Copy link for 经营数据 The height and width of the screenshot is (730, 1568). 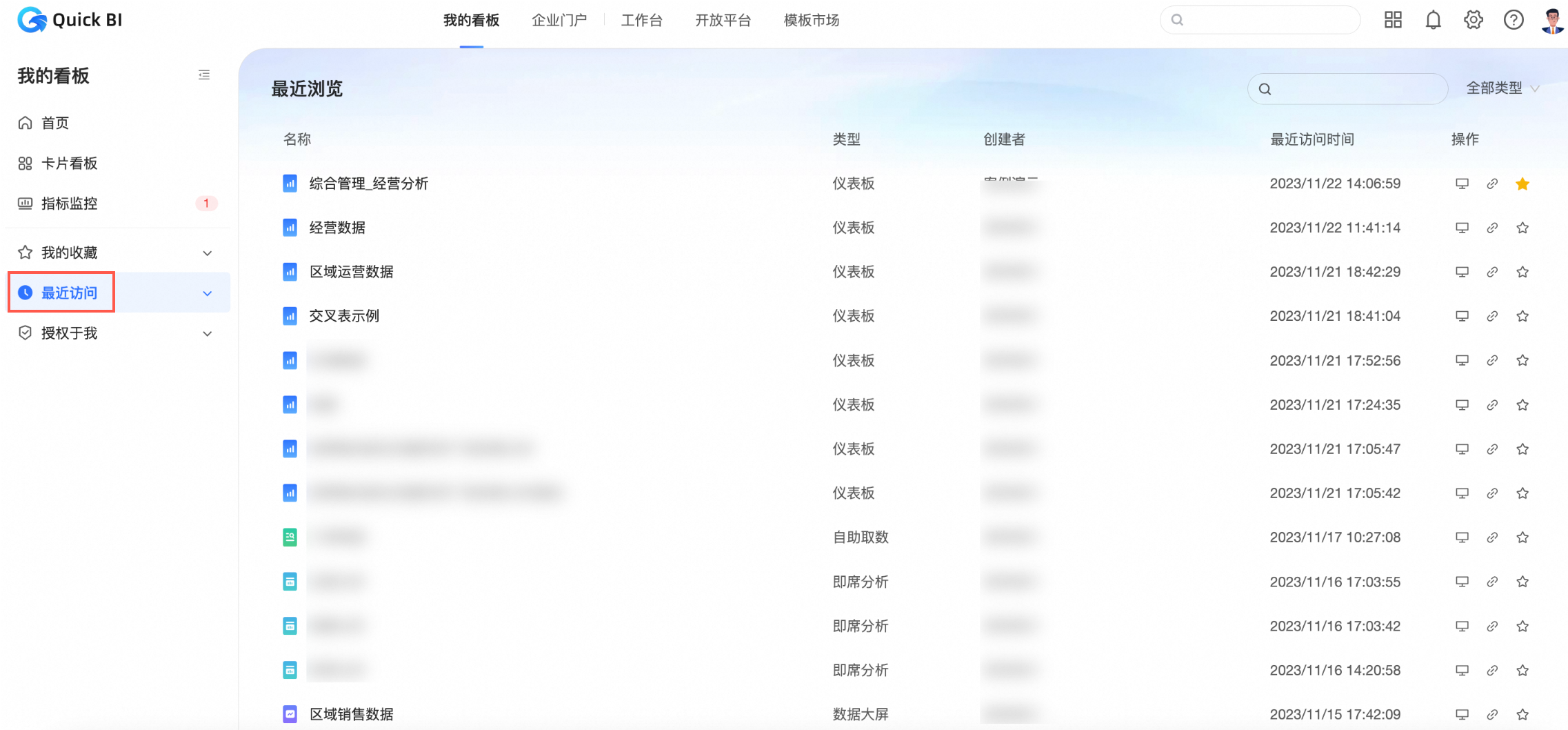[x=1492, y=228]
